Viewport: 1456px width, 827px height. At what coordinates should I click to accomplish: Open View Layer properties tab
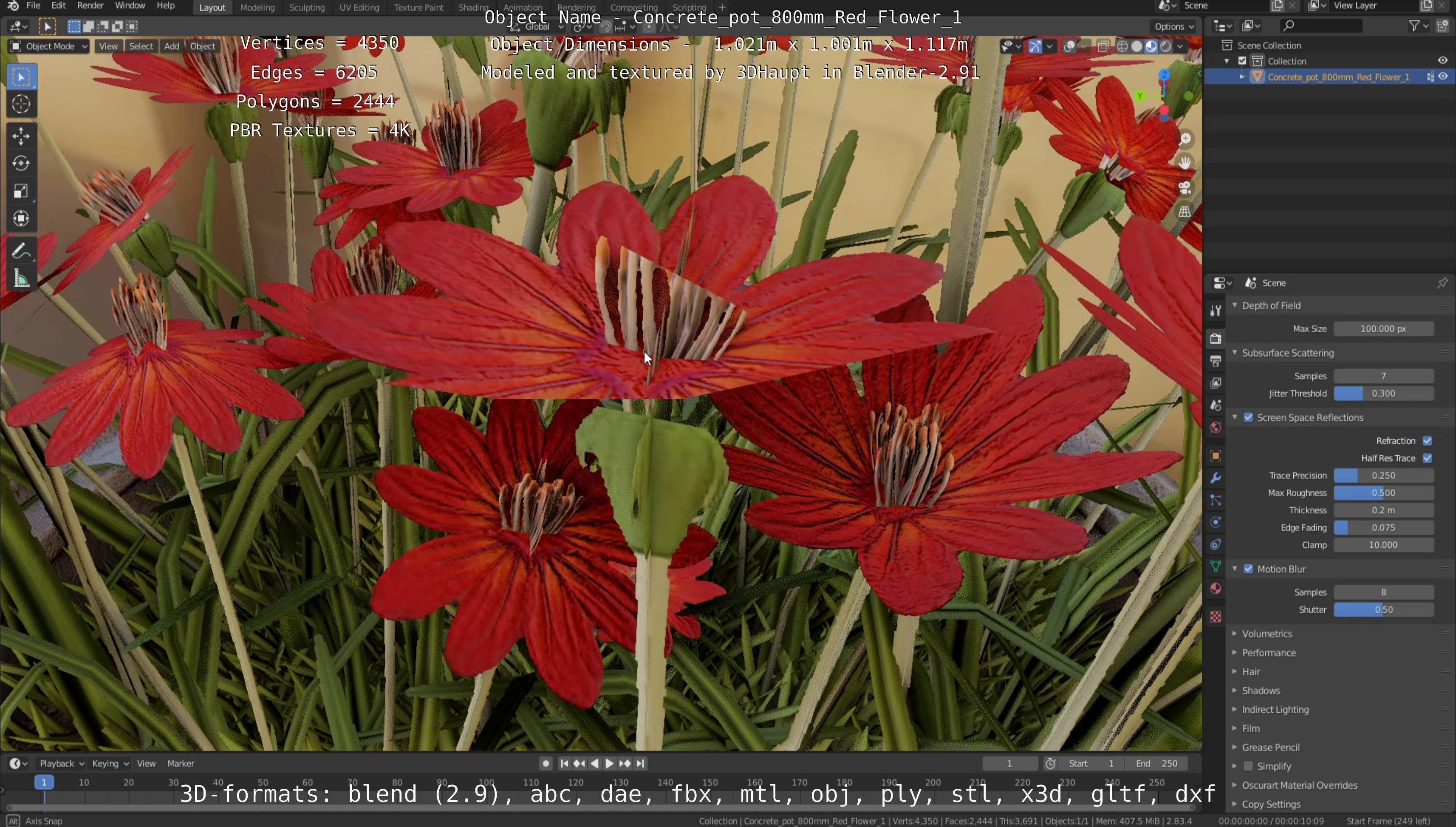tap(1215, 383)
